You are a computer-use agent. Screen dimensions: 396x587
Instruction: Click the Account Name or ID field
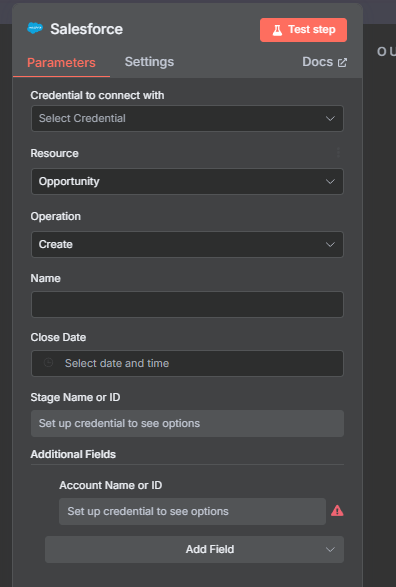[x=192, y=511]
